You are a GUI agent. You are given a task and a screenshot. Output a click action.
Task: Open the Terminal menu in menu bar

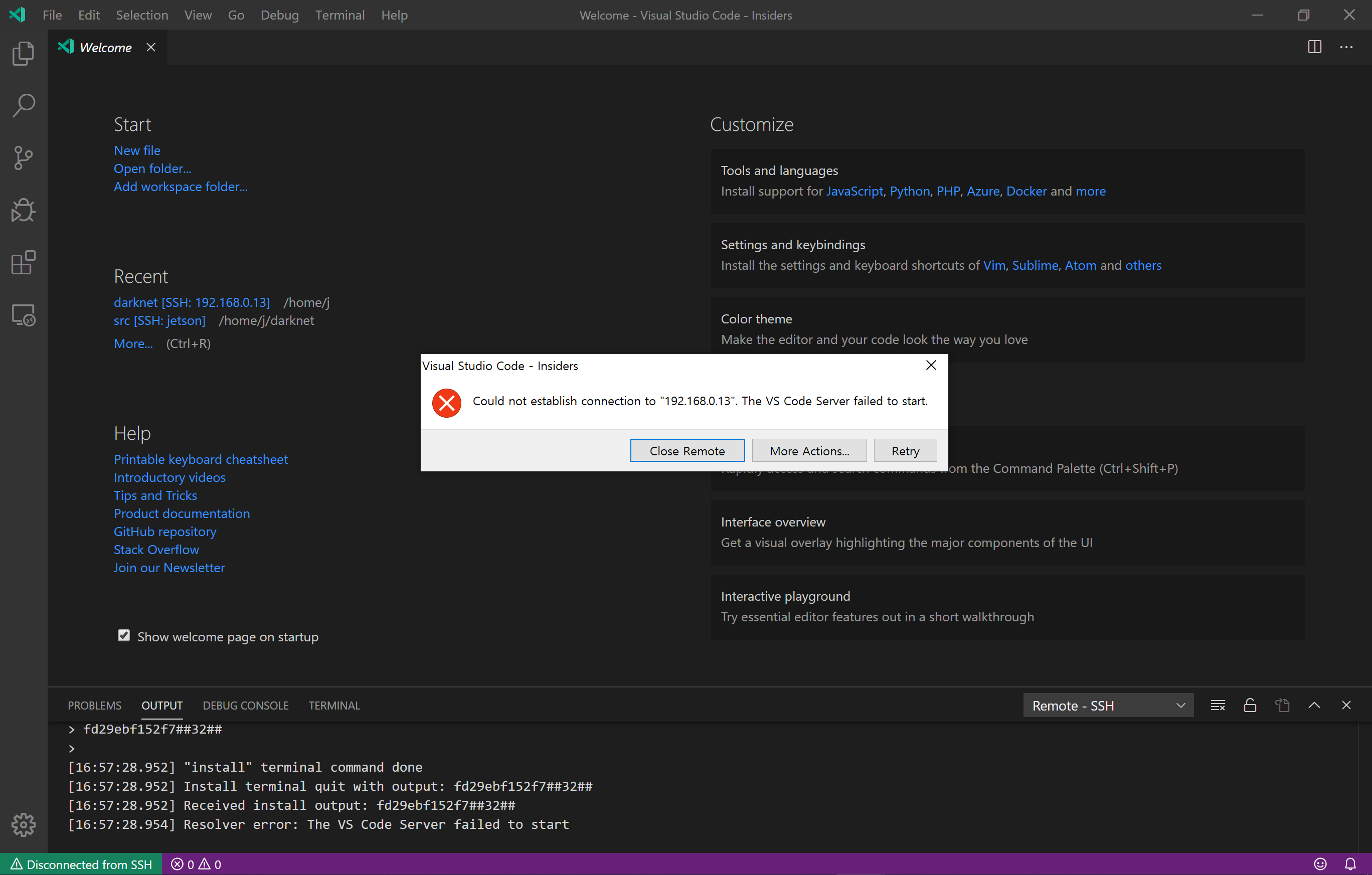click(x=339, y=16)
